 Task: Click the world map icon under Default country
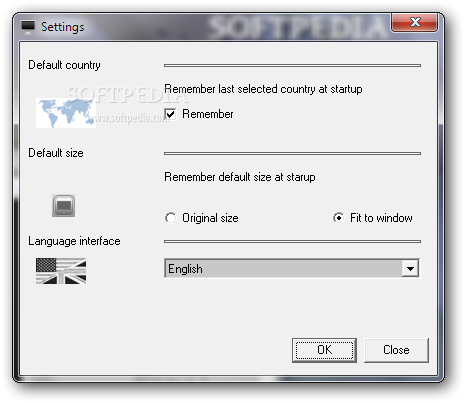pyautogui.click(x=66, y=113)
